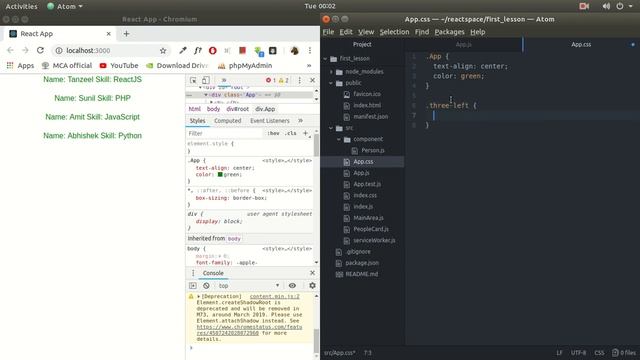The width and height of the screenshot is (640, 360).
Task: Open the dark square extension icon
Action: click(273, 50)
